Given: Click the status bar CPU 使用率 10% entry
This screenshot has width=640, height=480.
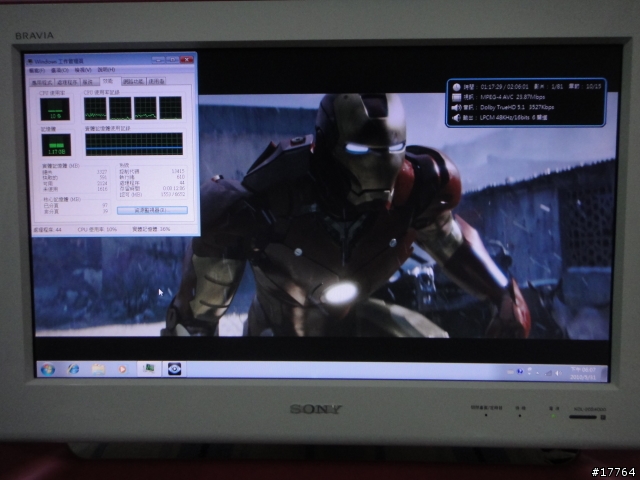Looking at the screenshot, I should click(x=97, y=229).
